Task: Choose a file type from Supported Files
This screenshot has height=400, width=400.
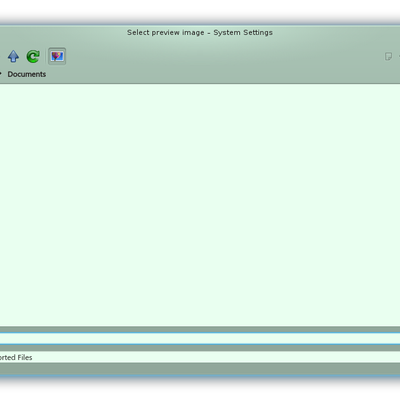Action: [x=200, y=357]
